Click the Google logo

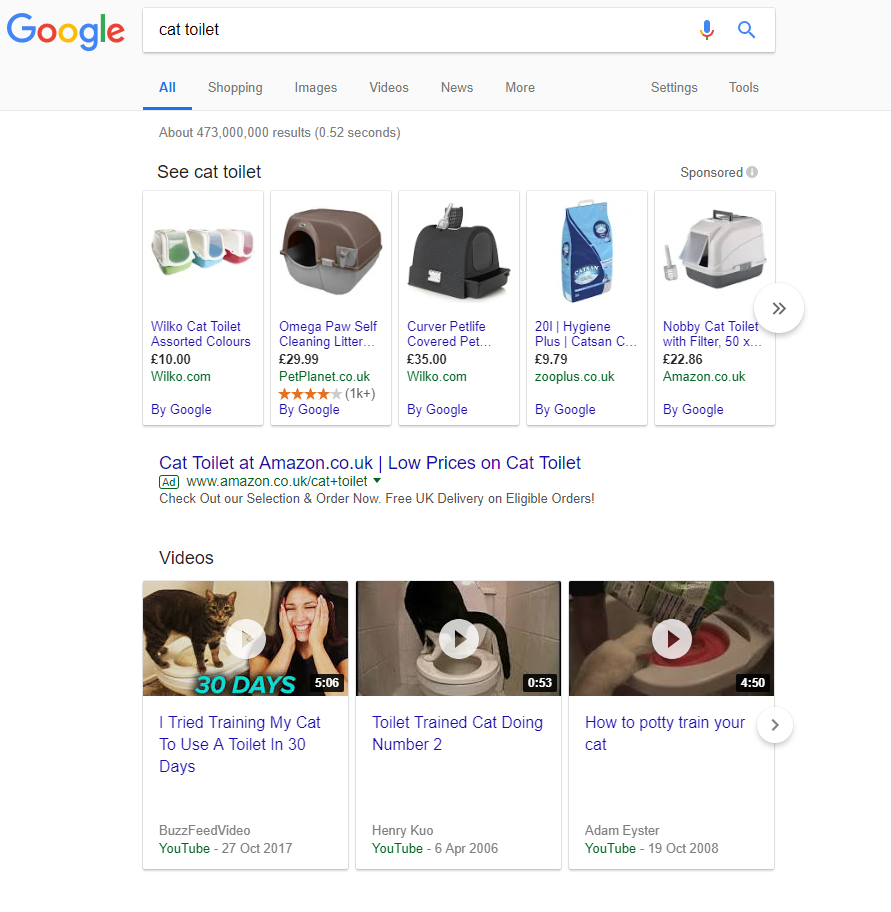click(65, 32)
